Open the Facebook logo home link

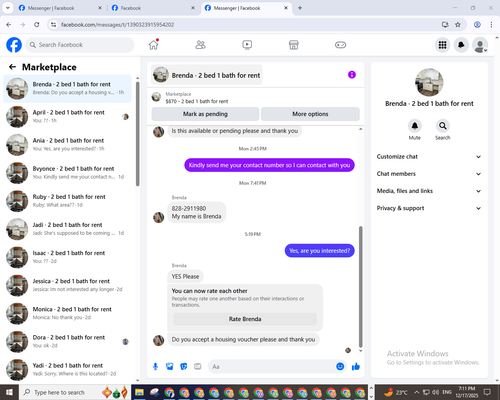pos(14,45)
